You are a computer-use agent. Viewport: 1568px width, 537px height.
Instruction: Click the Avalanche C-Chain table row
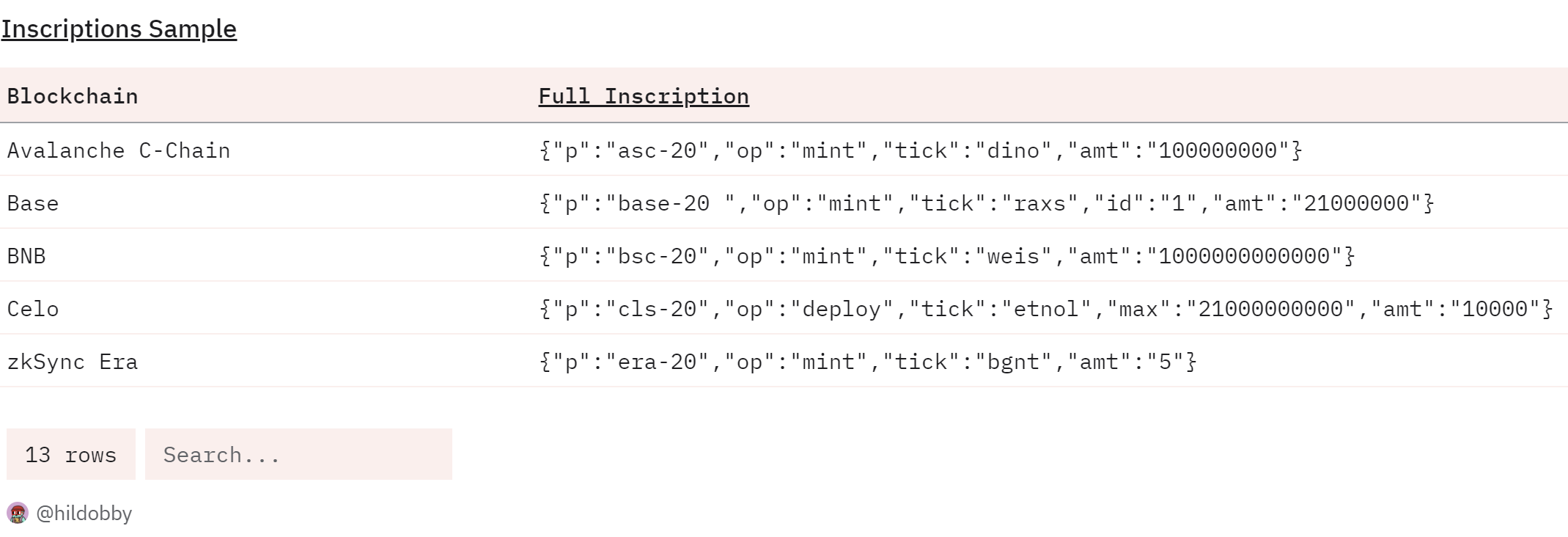[x=784, y=150]
